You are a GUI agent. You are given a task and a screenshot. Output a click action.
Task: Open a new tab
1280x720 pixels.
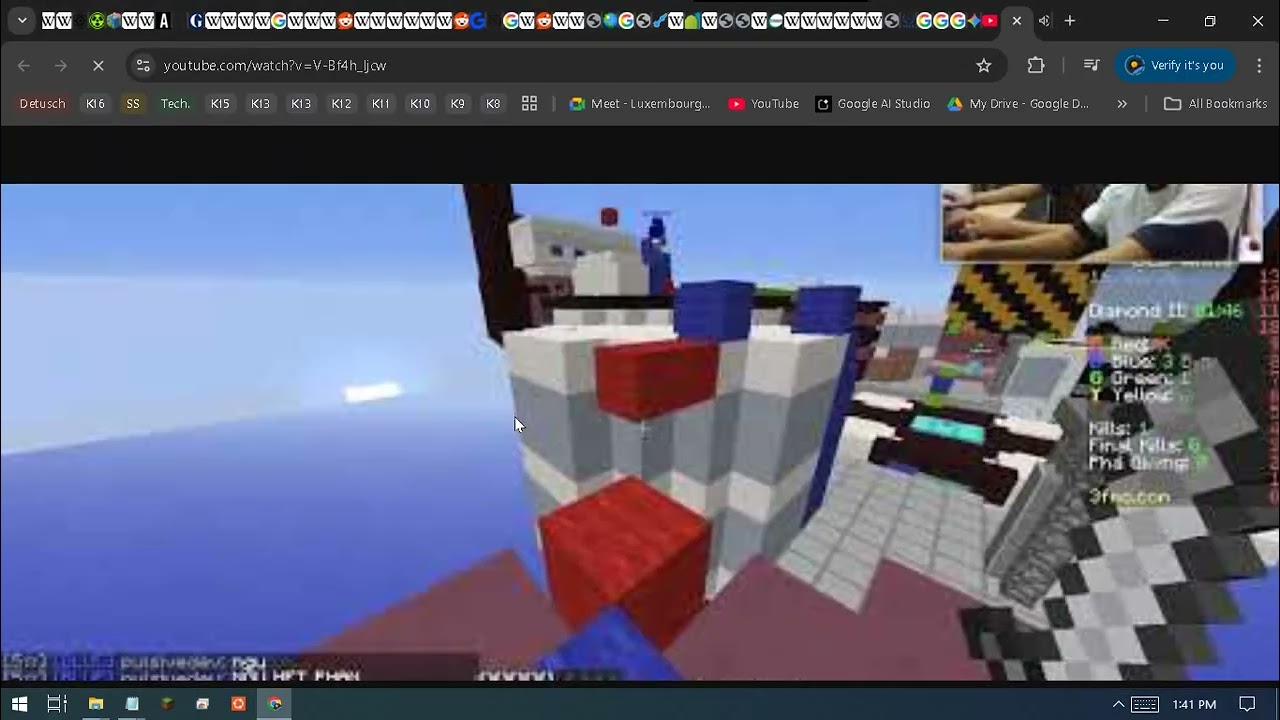1070,21
